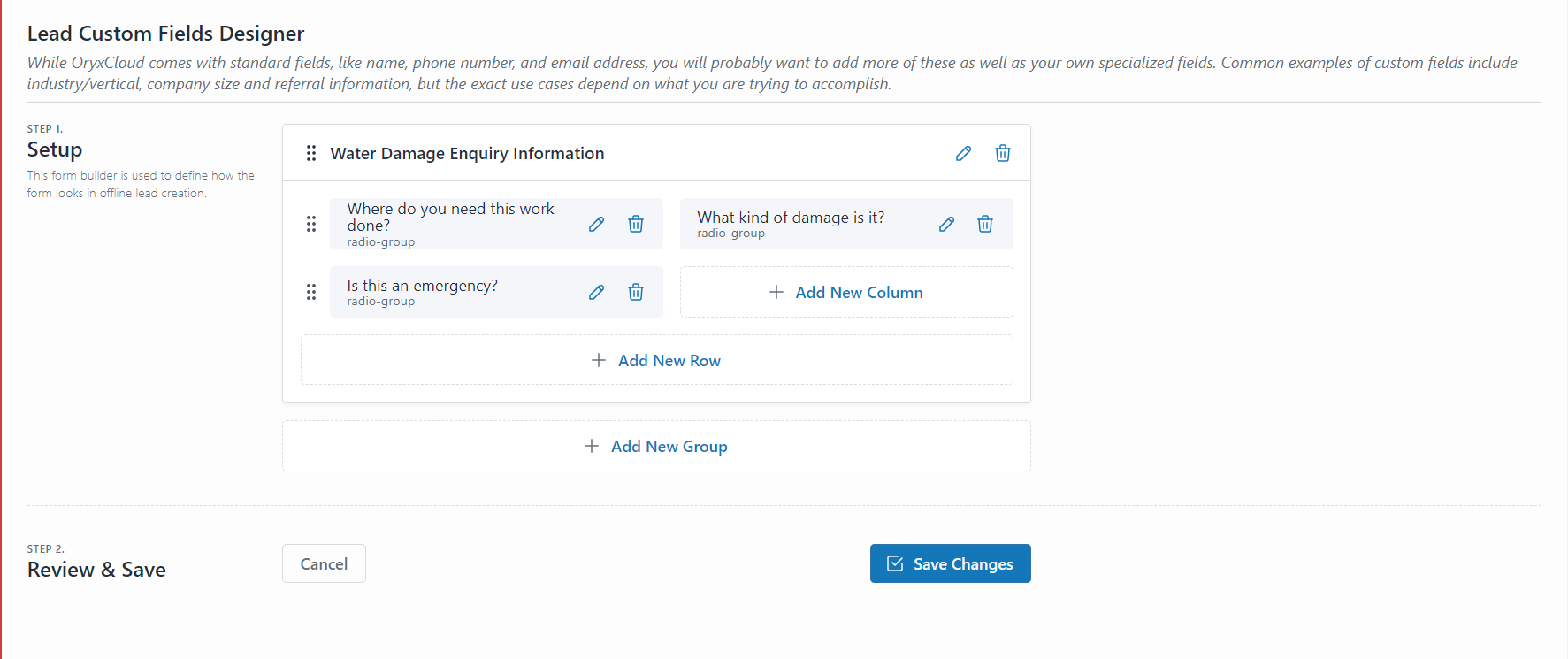This screenshot has width=1568, height=659.
Task: Select the 'Water Damage Enquiry Information' title
Action: tap(467, 153)
